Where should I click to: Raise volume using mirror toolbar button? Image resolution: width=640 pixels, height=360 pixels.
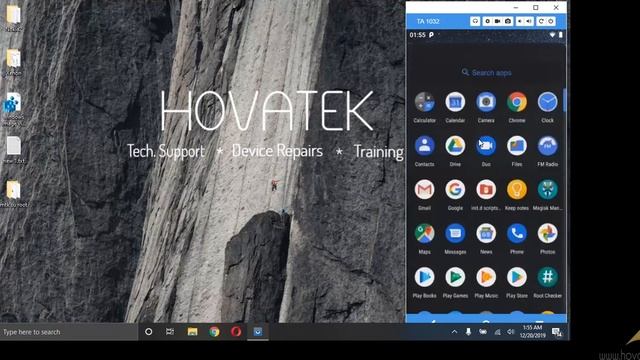pos(529,21)
